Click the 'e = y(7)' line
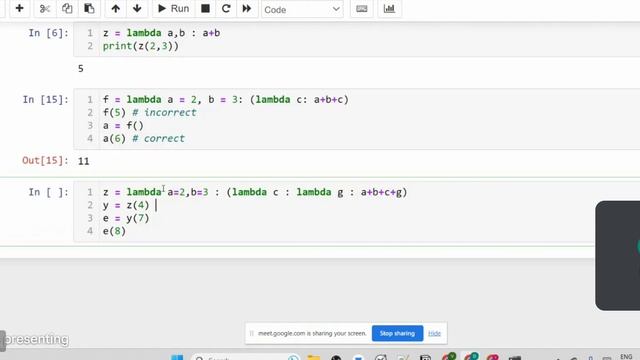Viewport: 640px width, 360px height. pyautogui.click(x=126, y=218)
